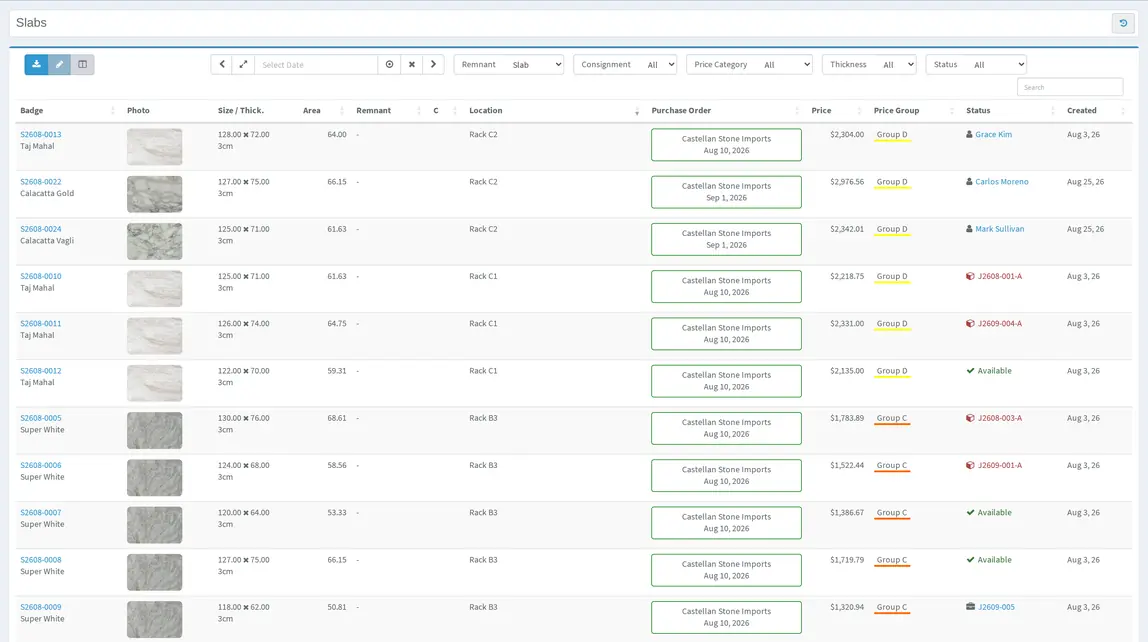The height and width of the screenshot is (642, 1148).
Task: Open job J2608-003-A link
Action: tap(1000, 418)
